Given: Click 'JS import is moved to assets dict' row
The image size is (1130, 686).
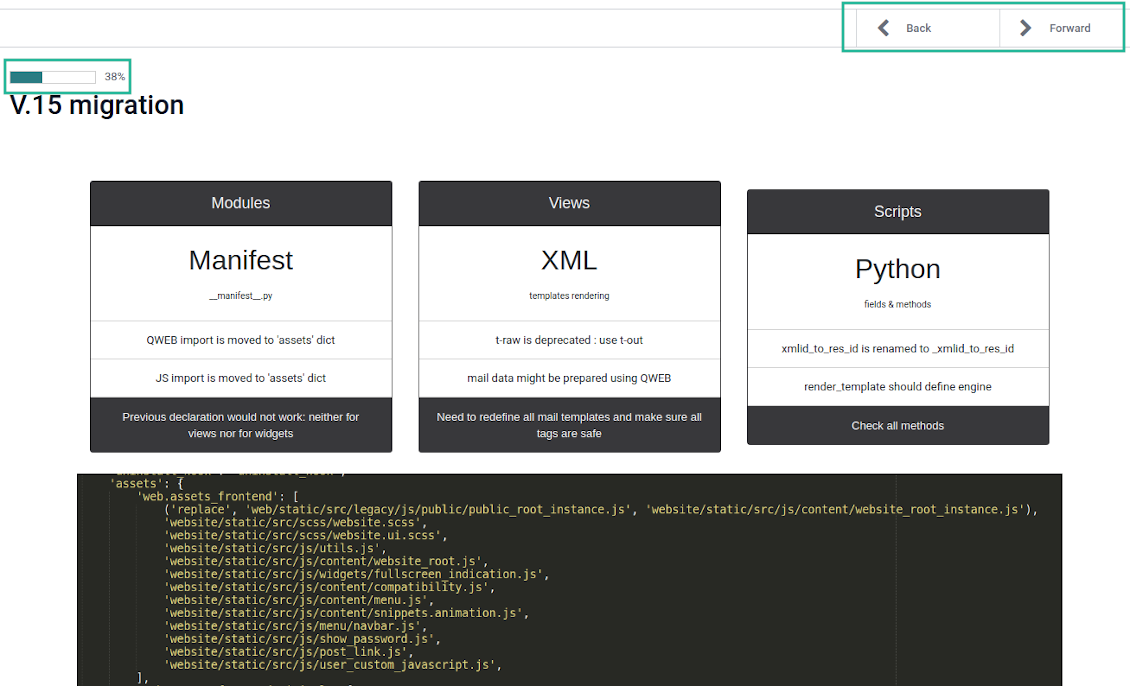Looking at the screenshot, I should tap(241, 378).
